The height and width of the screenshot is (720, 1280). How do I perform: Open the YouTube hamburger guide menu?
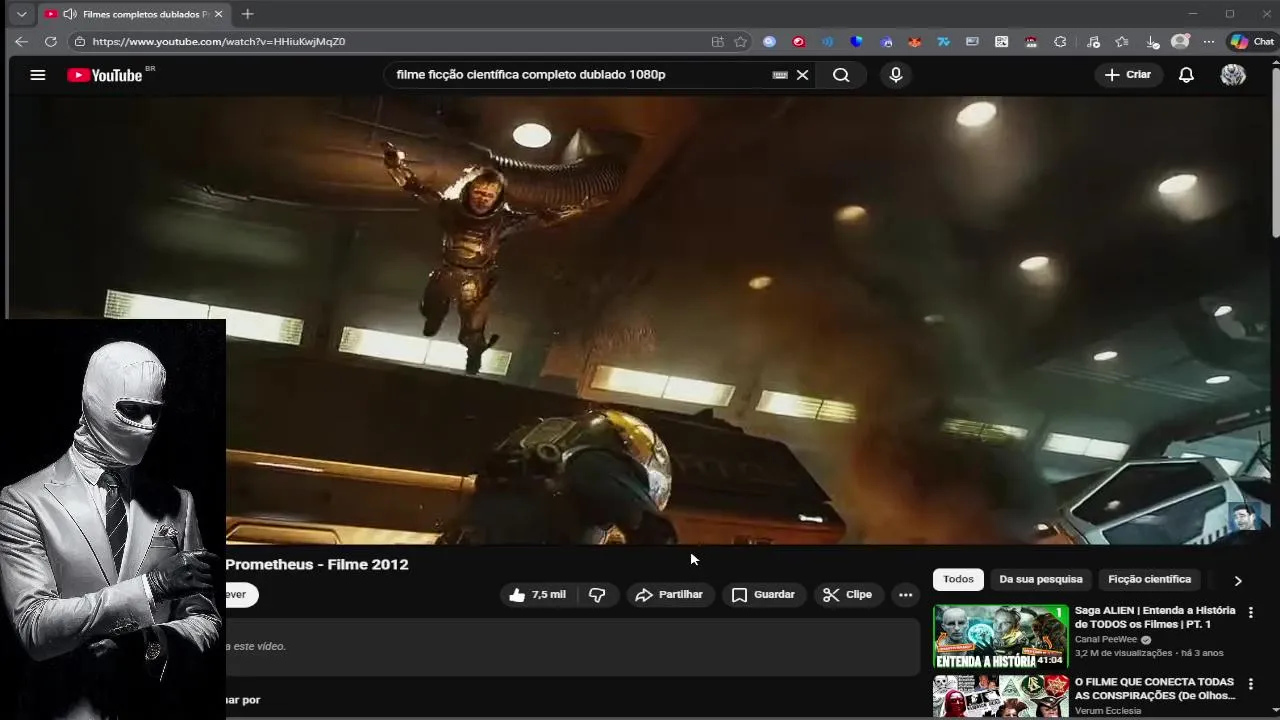tap(38, 75)
